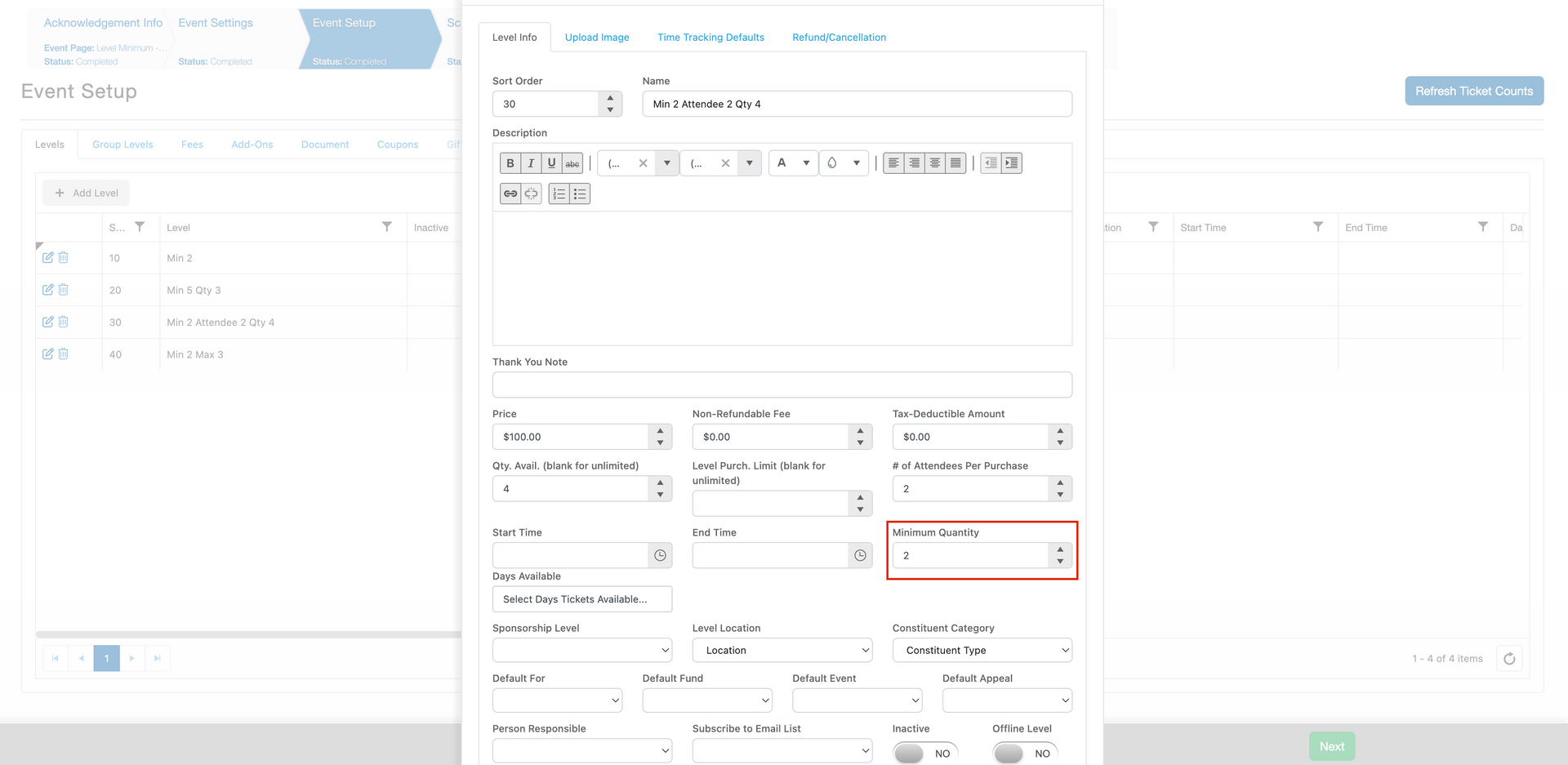
Task: Select the Level Info tab
Action: click(514, 38)
